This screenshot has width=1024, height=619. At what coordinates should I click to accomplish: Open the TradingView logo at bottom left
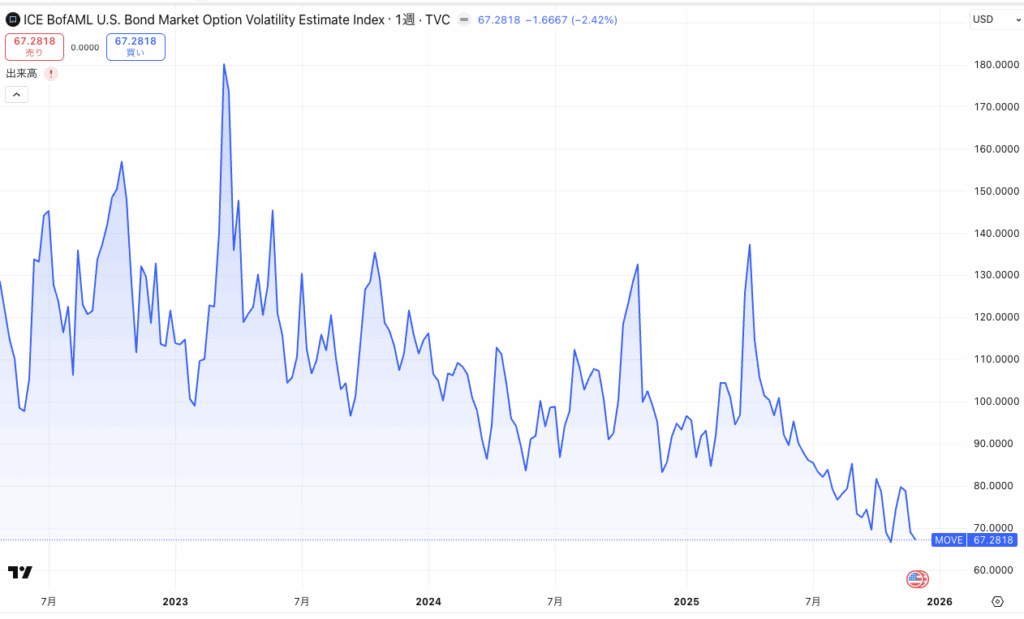(20, 572)
